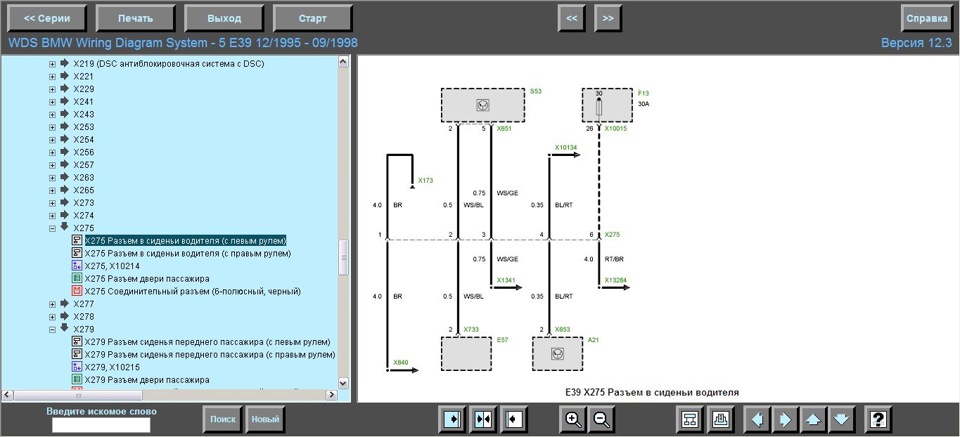
Task: Click the arrow icon next to X277
Action: point(64,304)
